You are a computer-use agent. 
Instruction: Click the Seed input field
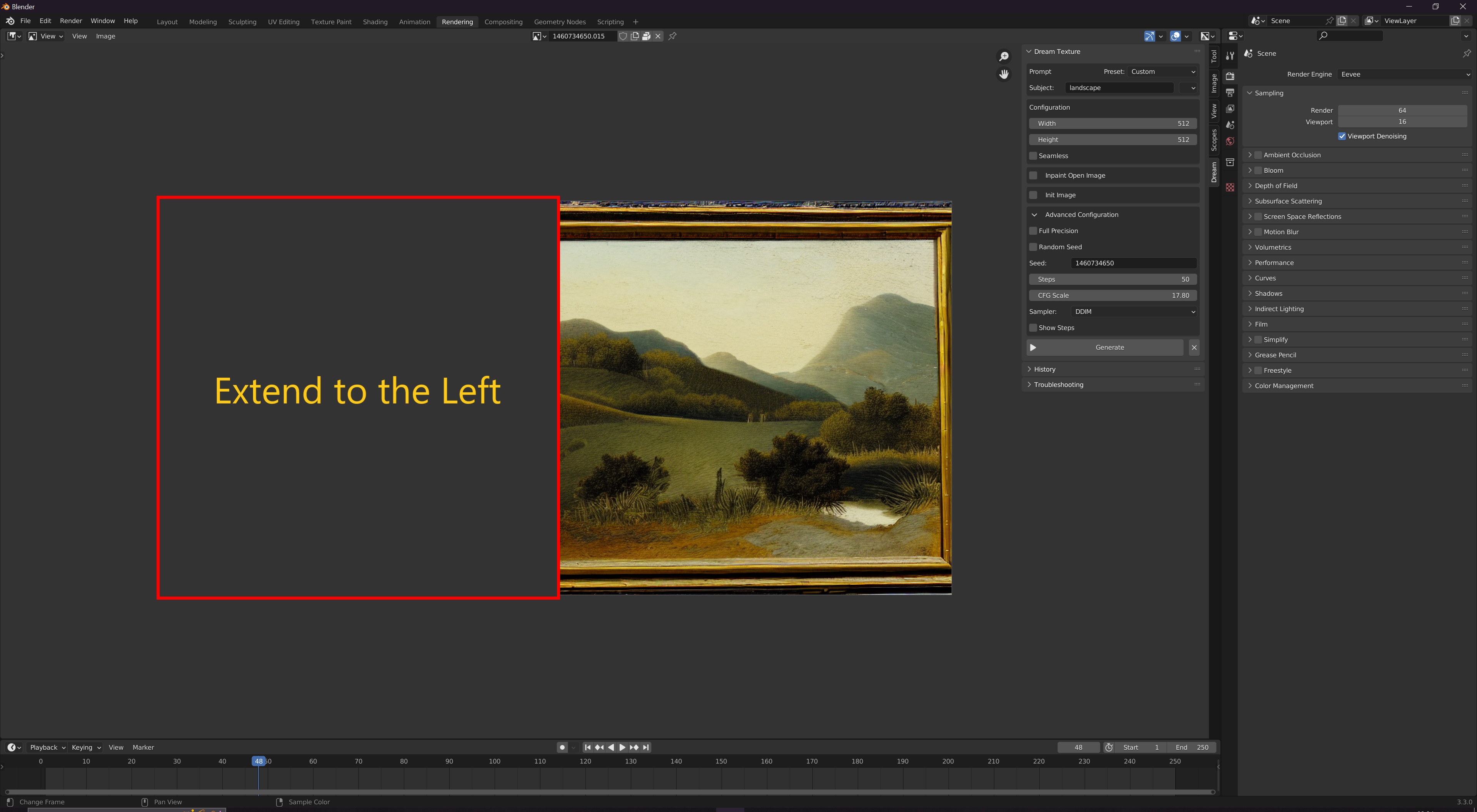1134,263
